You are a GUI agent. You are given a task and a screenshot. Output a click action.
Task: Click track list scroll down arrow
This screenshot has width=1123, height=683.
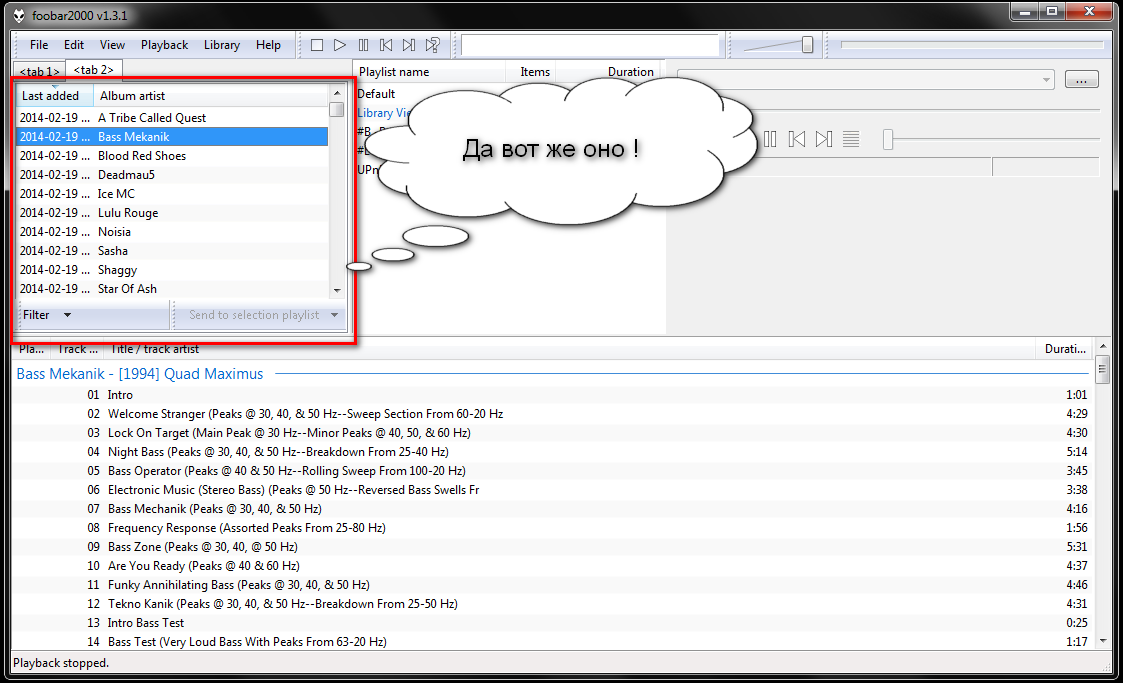pos(1102,641)
